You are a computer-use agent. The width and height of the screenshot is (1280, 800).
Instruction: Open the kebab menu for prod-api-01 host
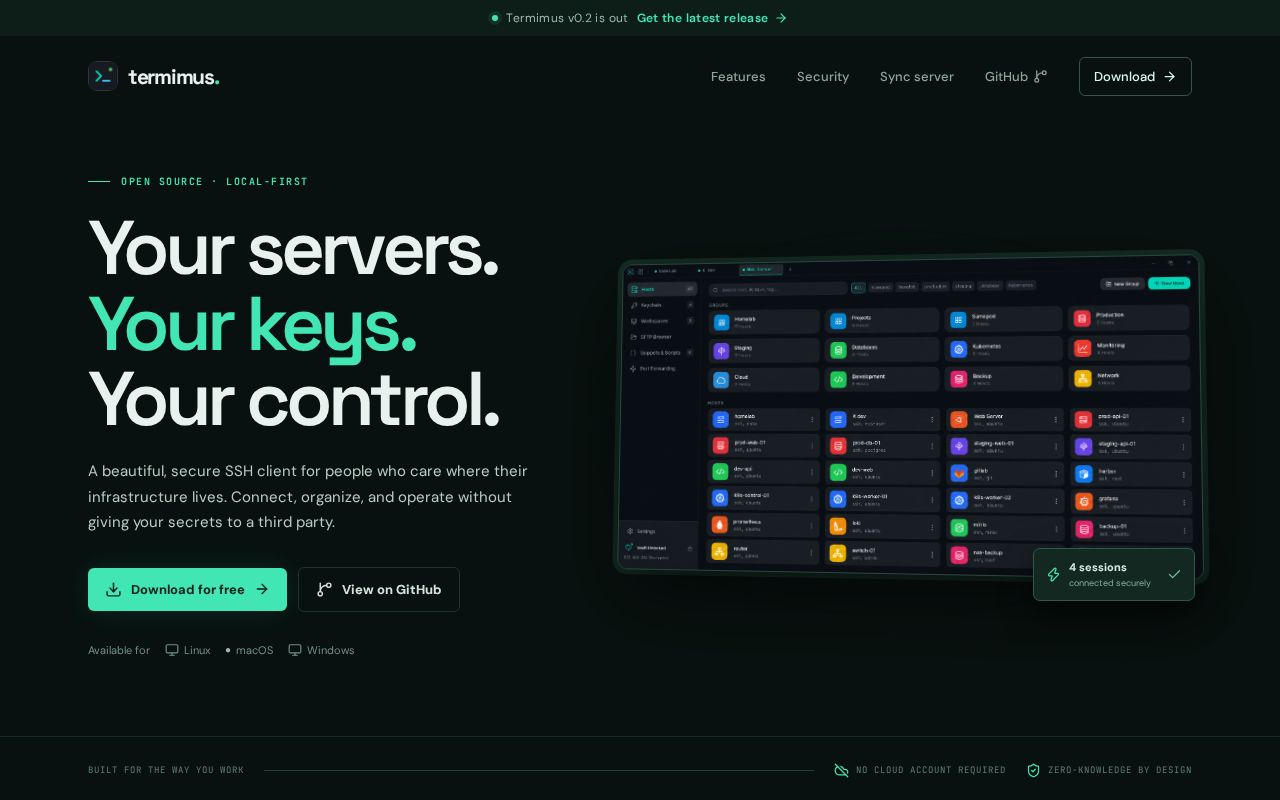tap(1183, 420)
